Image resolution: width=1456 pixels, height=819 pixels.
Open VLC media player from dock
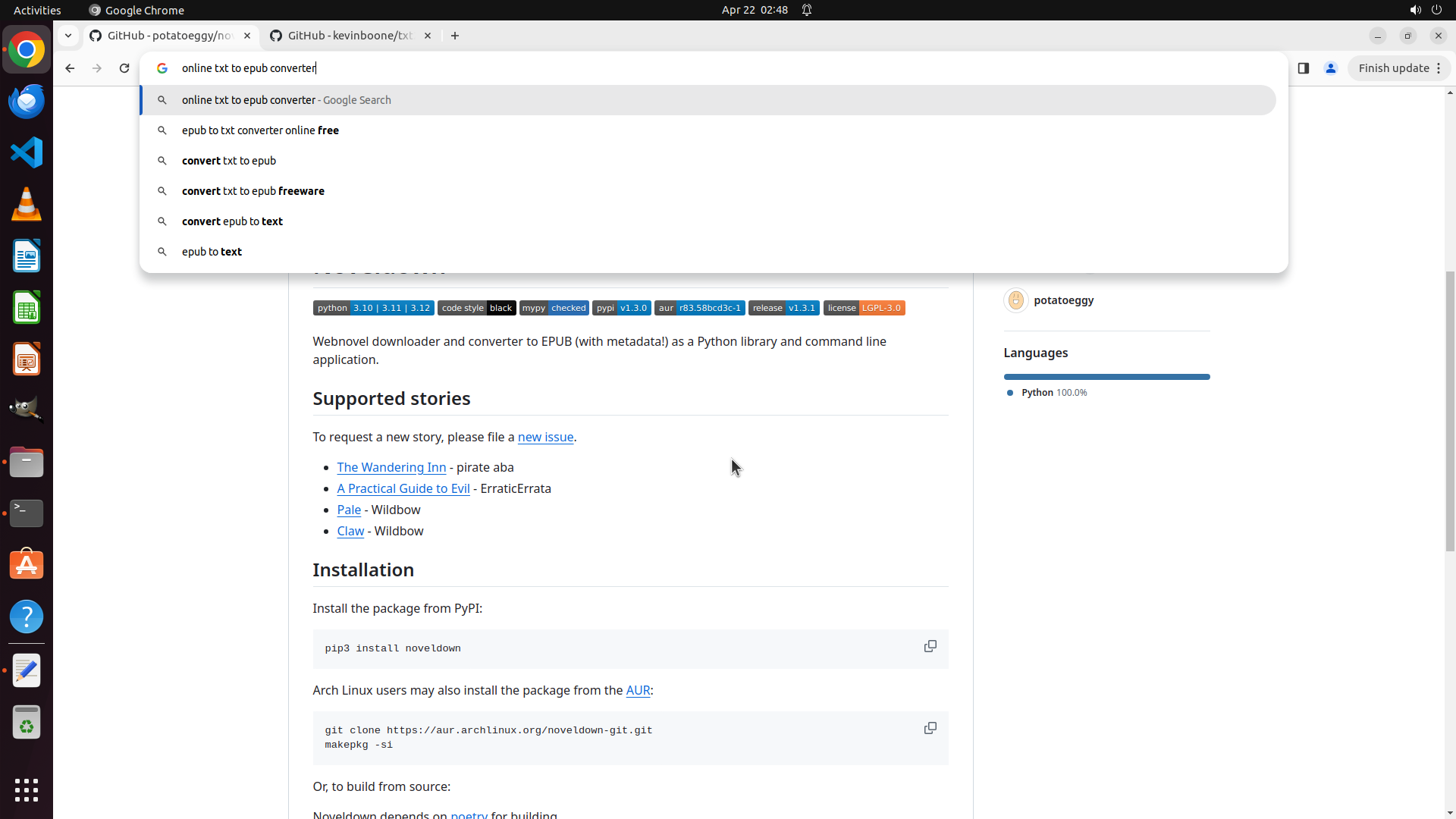[x=27, y=204]
